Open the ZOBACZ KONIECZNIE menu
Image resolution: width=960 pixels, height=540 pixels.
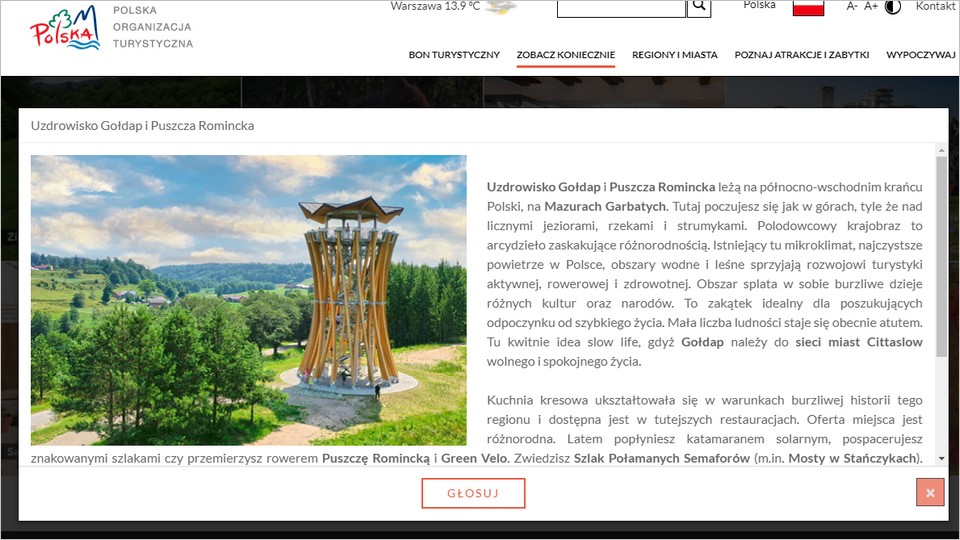(566, 54)
